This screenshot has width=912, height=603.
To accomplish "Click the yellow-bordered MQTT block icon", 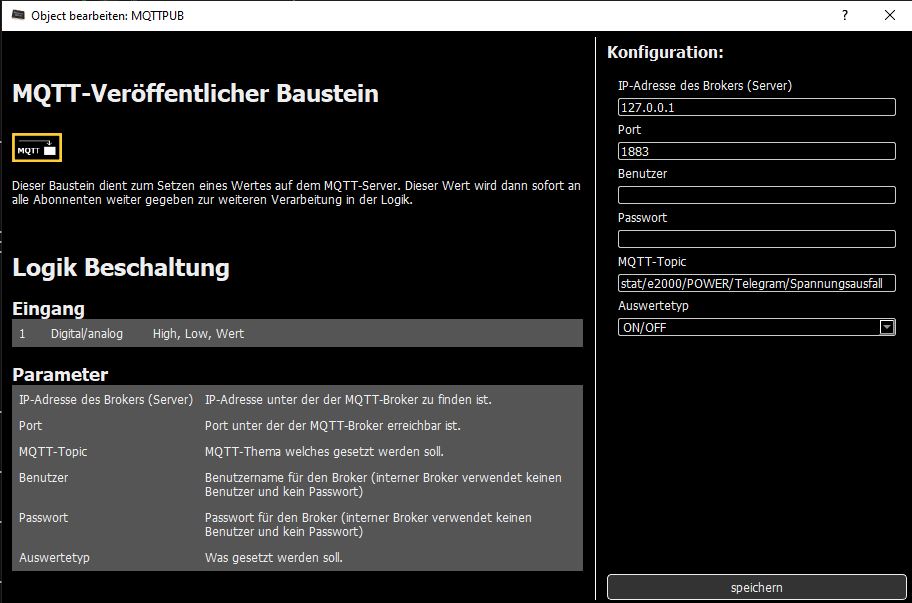I will tap(37, 148).
